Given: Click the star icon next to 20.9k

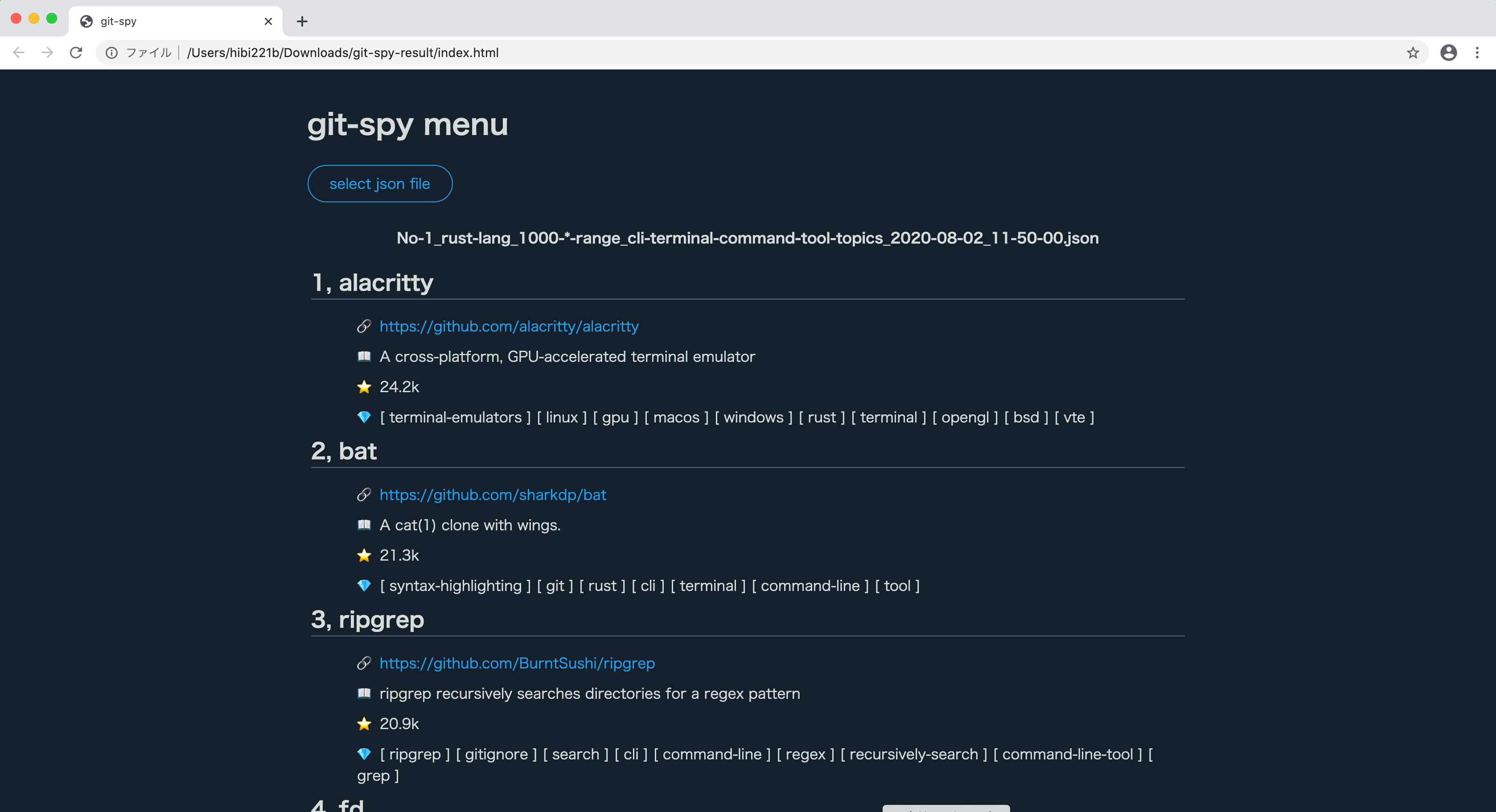Looking at the screenshot, I should tap(364, 723).
